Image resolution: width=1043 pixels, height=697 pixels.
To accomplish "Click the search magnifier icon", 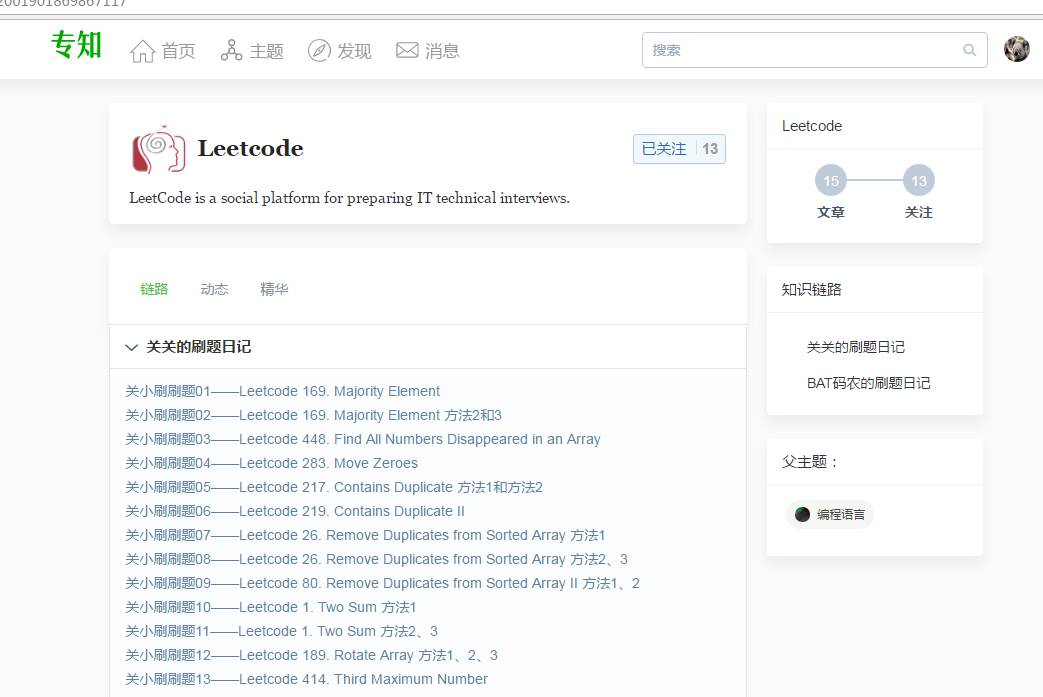I will 969,50.
